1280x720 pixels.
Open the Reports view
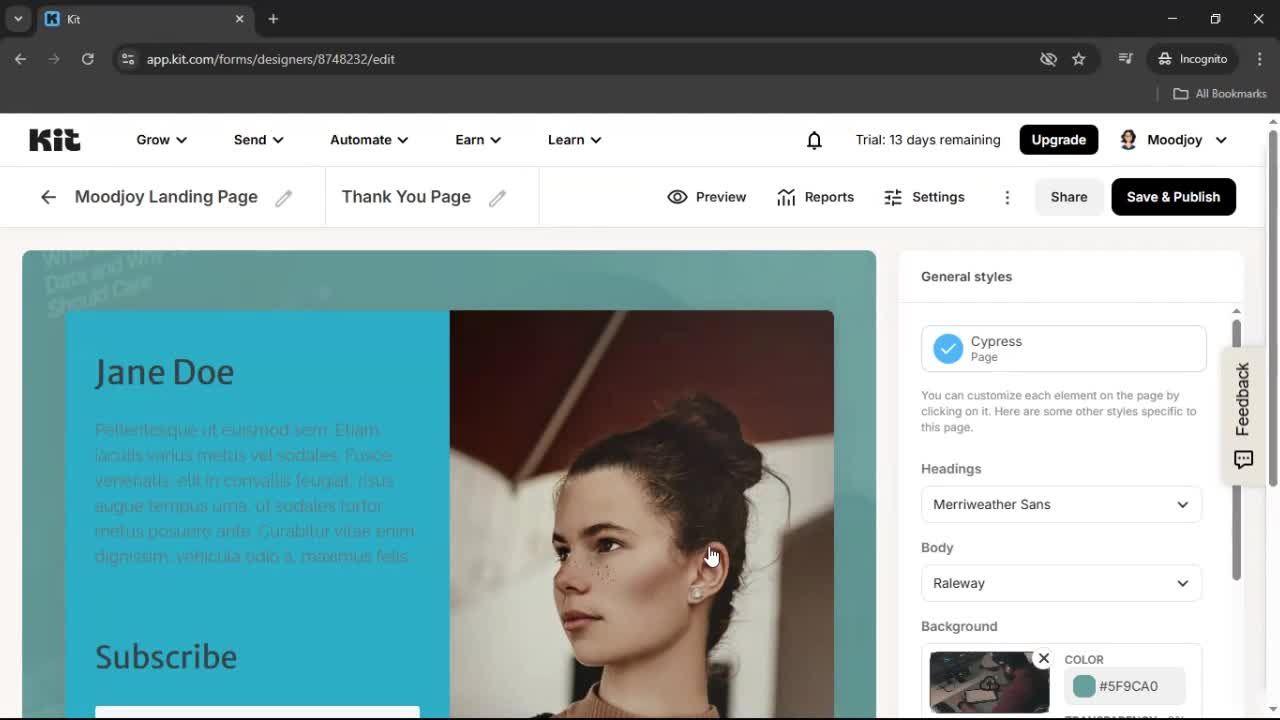(x=815, y=197)
